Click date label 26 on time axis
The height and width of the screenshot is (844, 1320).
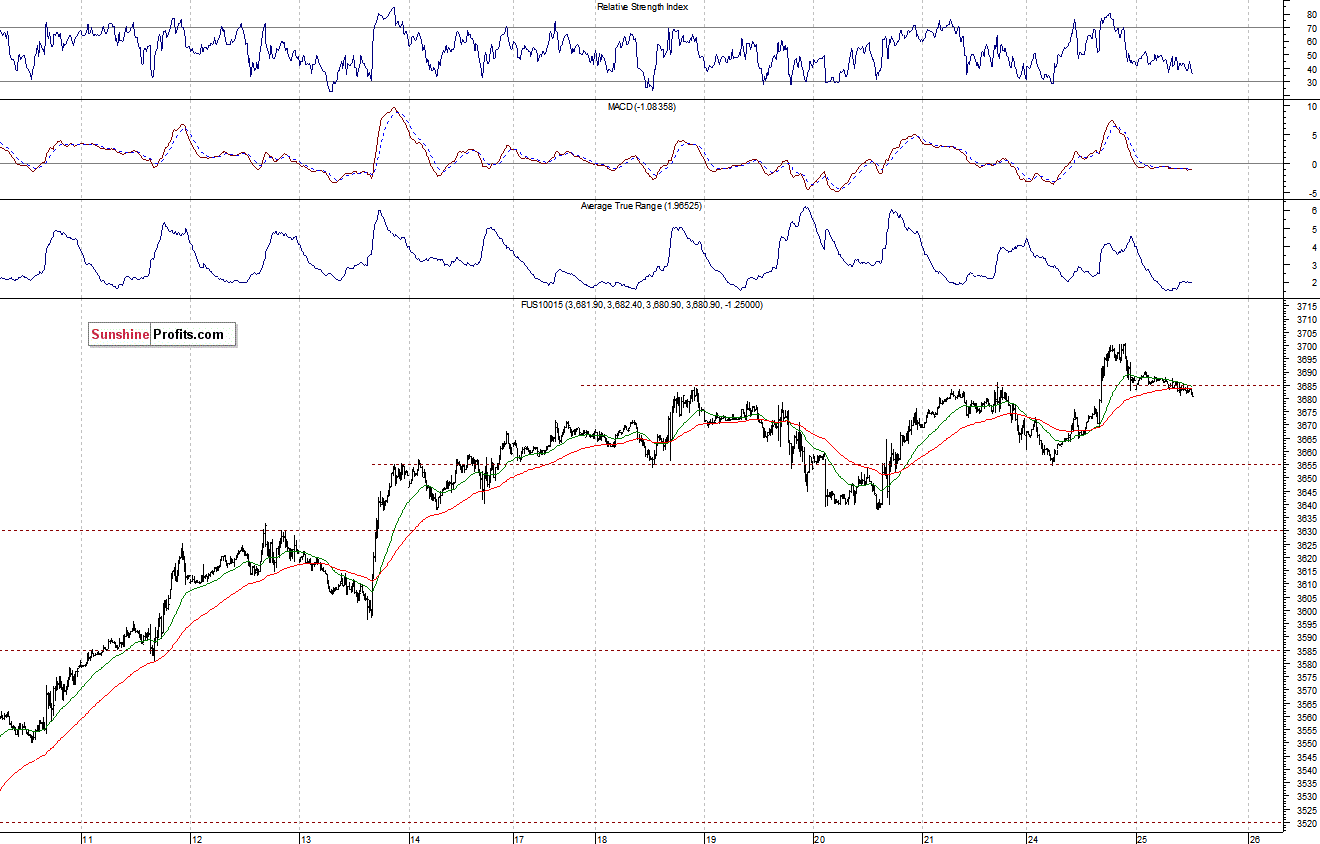tap(1256, 839)
